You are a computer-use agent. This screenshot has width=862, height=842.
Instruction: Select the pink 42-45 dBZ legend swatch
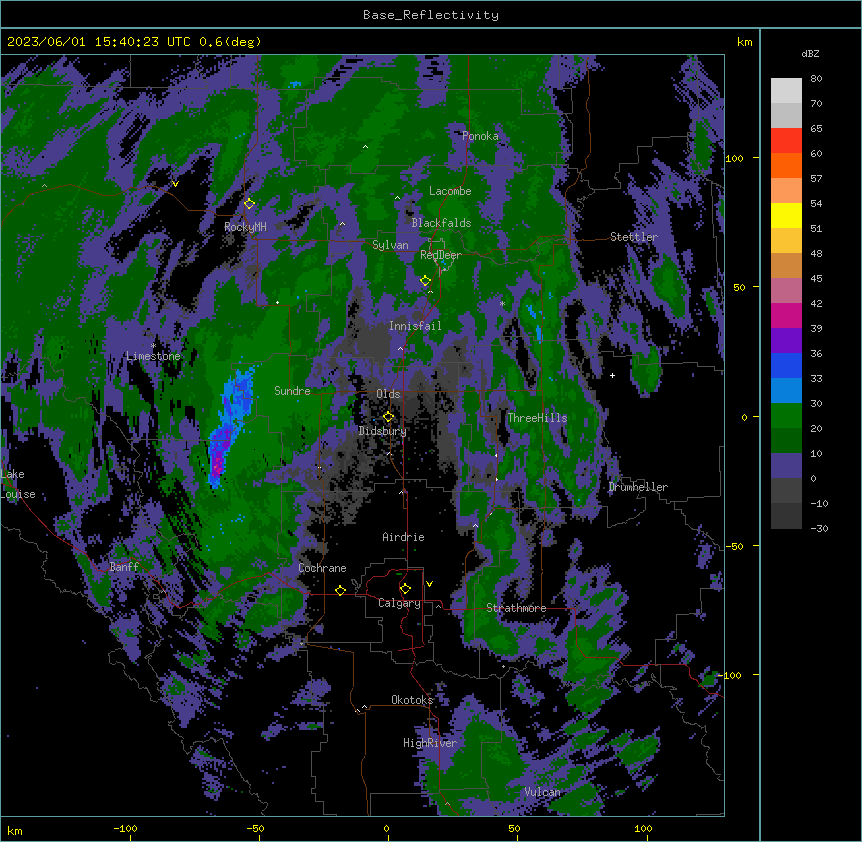tap(786, 291)
